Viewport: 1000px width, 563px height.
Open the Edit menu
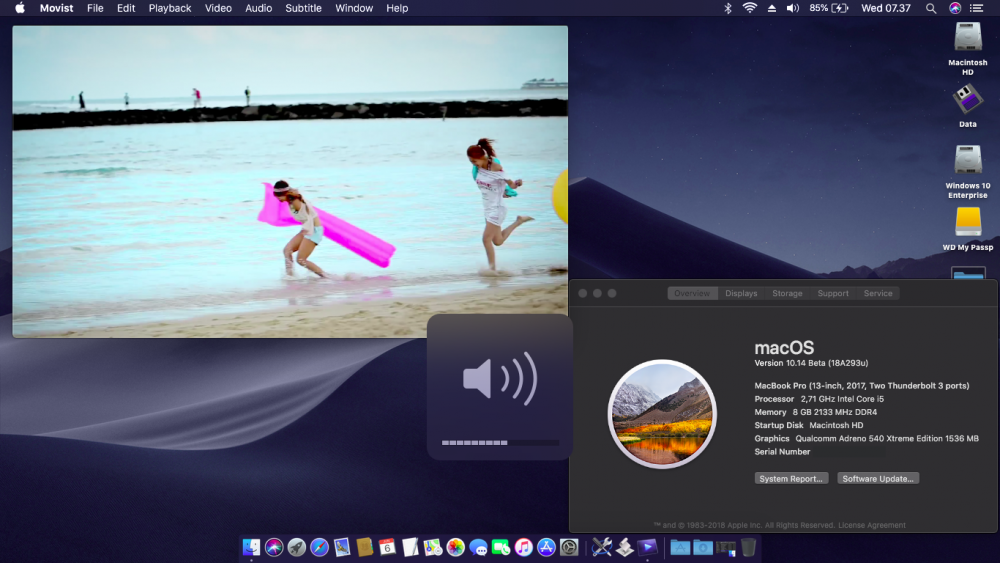(126, 8)
